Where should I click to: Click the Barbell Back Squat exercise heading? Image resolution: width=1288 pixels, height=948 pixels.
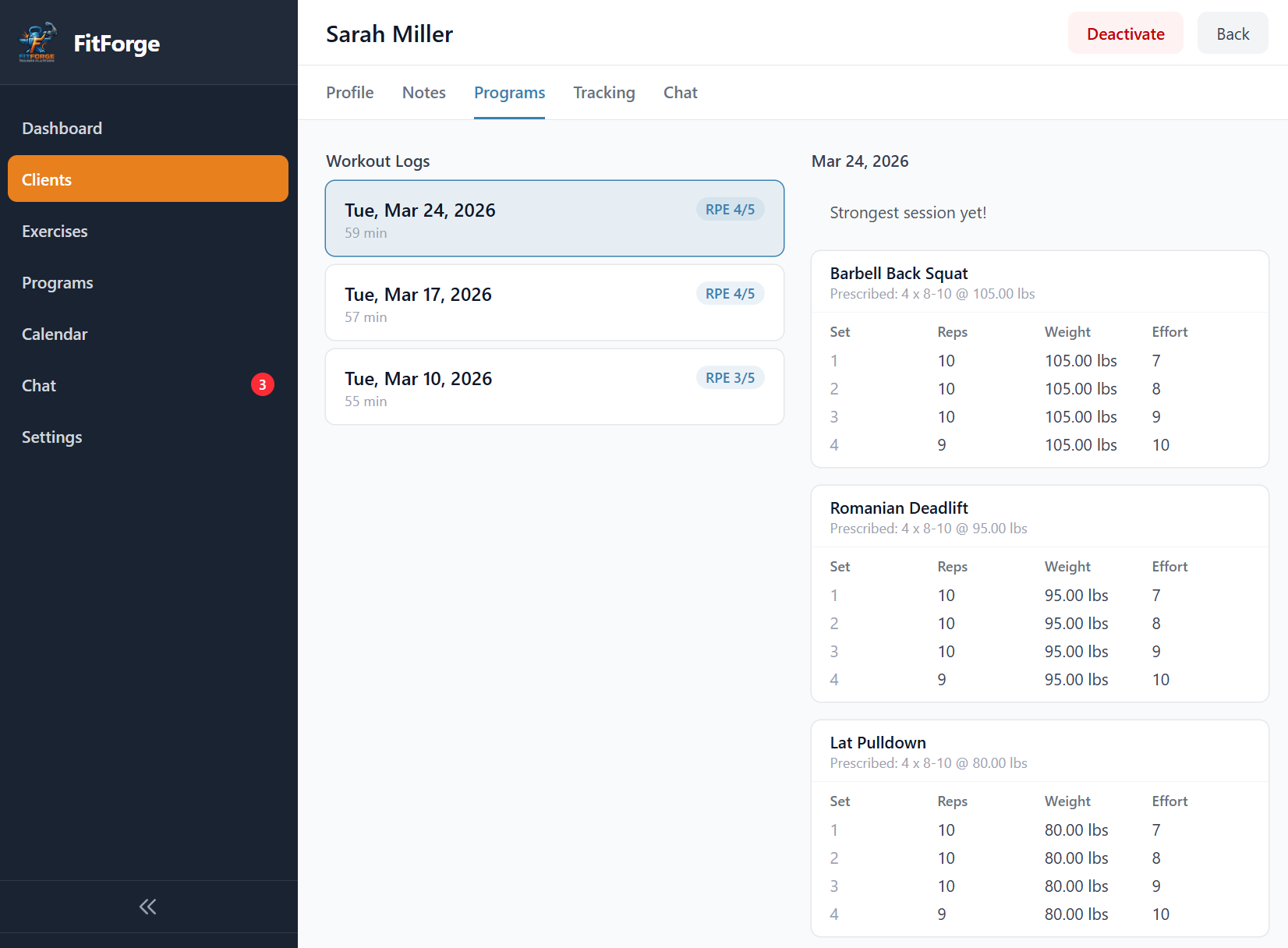pos(898,274)
